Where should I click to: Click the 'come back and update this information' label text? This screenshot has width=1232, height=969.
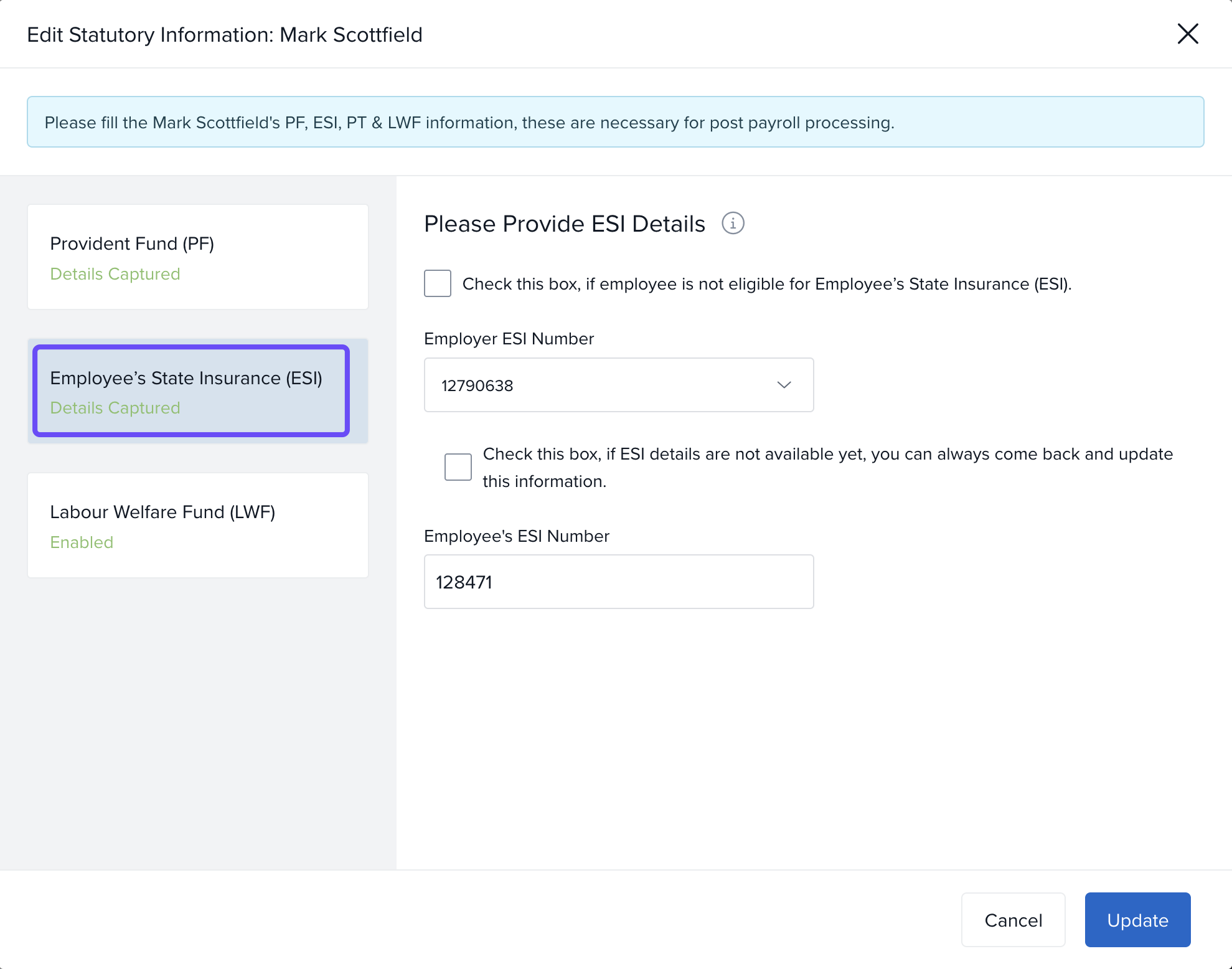827,467
